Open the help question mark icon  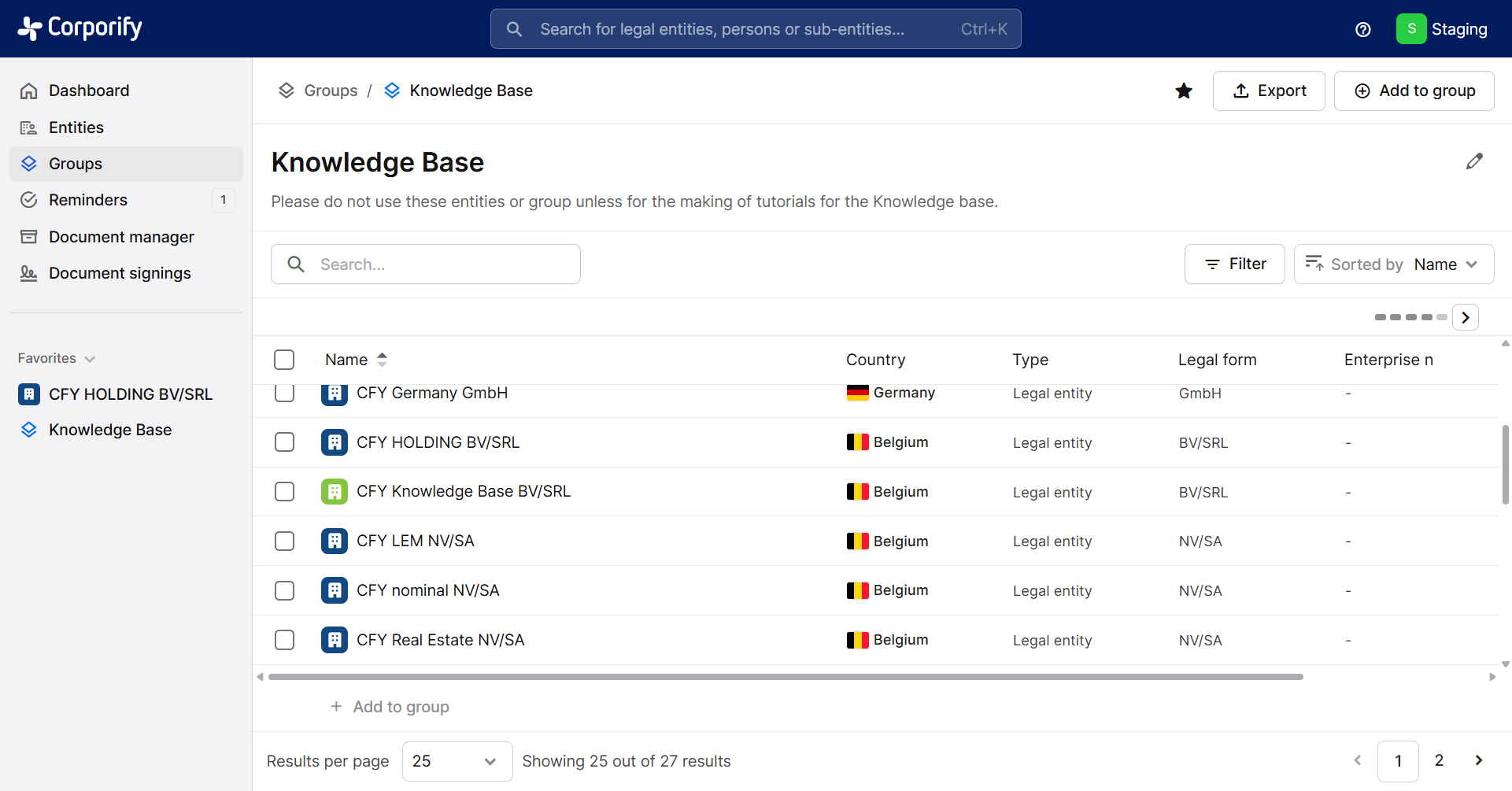[x=1362, y=30]
